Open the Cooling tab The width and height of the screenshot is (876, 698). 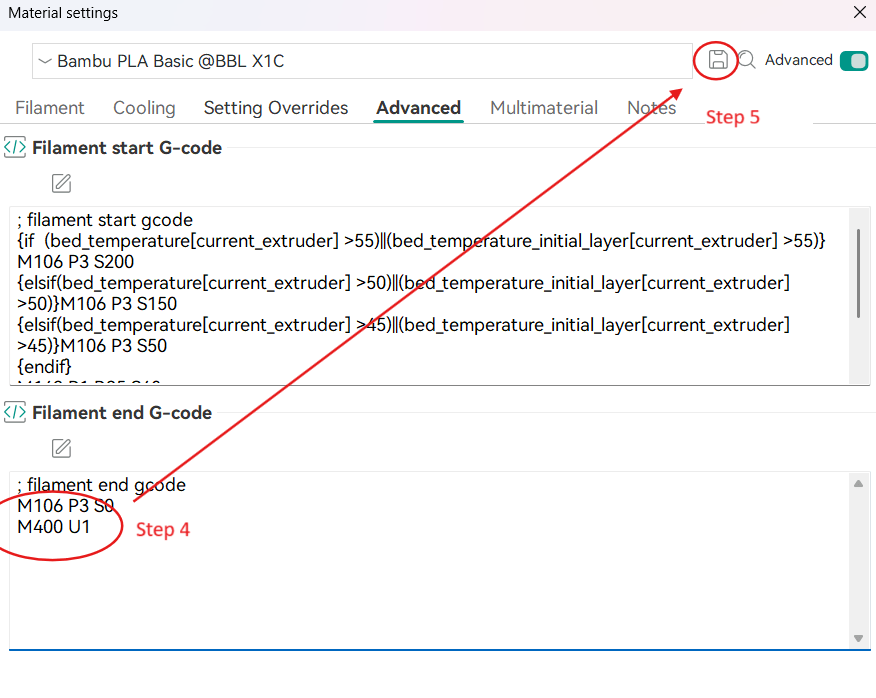(144, 108)
